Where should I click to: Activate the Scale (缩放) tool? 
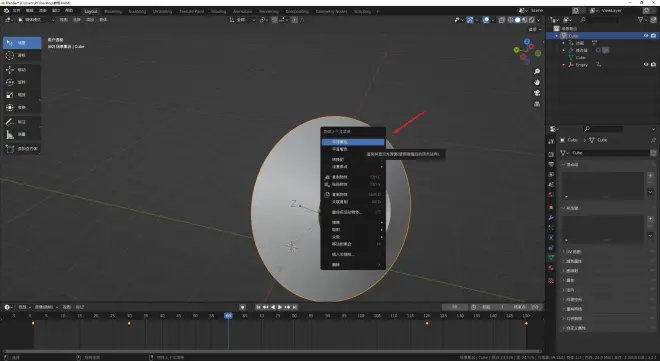point(22,95)
